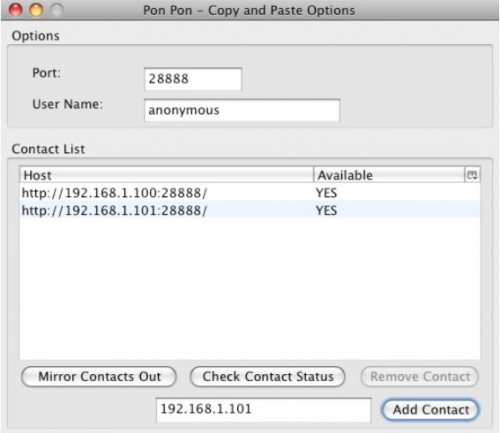This screenshot has height=433, width=500.
Task: Minimize the Pon Pon window
Action: (36, 10)
